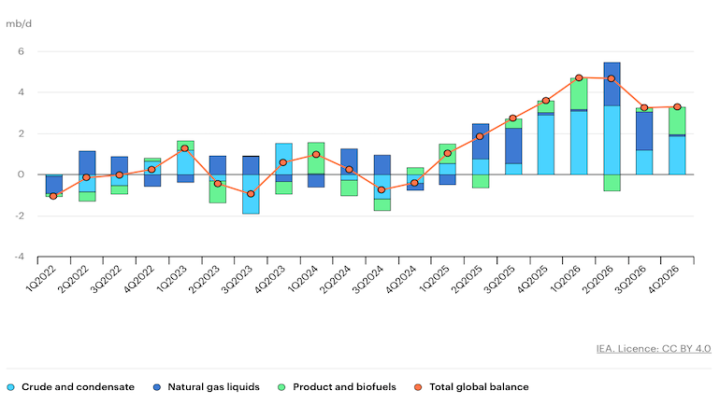The image size is (720, 404).
Task: Select the 2Q2022 natural gas liquids bar
Action: point(86,162)
